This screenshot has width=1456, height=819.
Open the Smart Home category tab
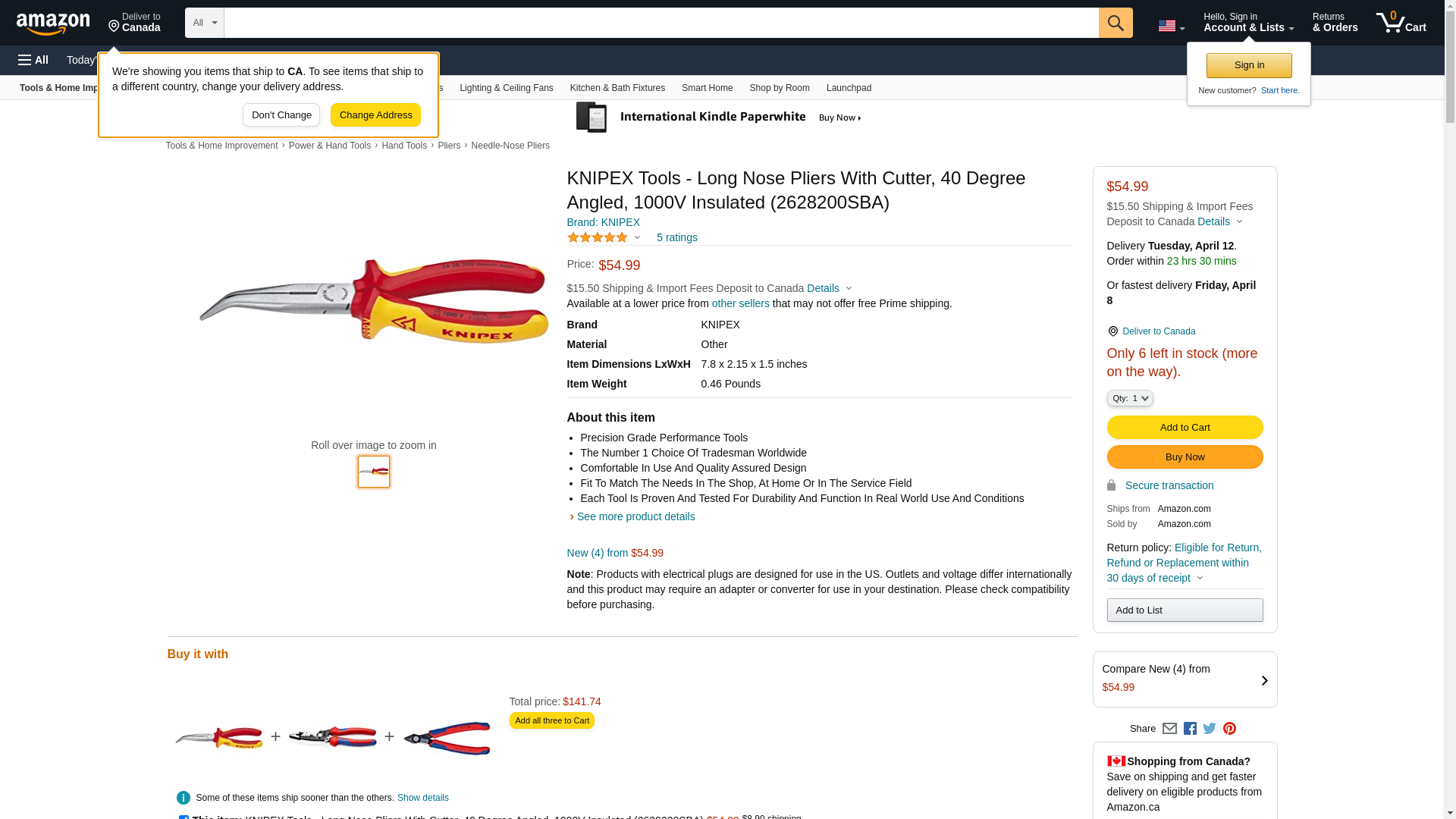pos(707,88)
